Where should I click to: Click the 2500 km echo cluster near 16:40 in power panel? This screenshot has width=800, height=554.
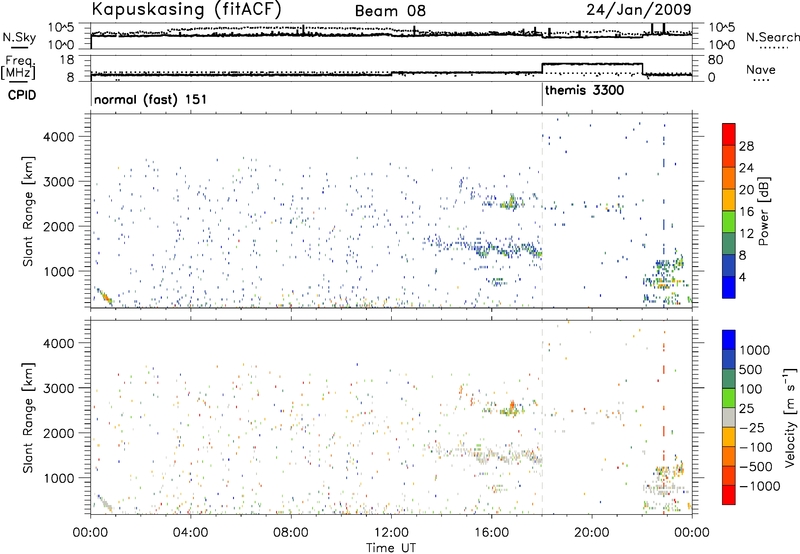tap(511, 203)
